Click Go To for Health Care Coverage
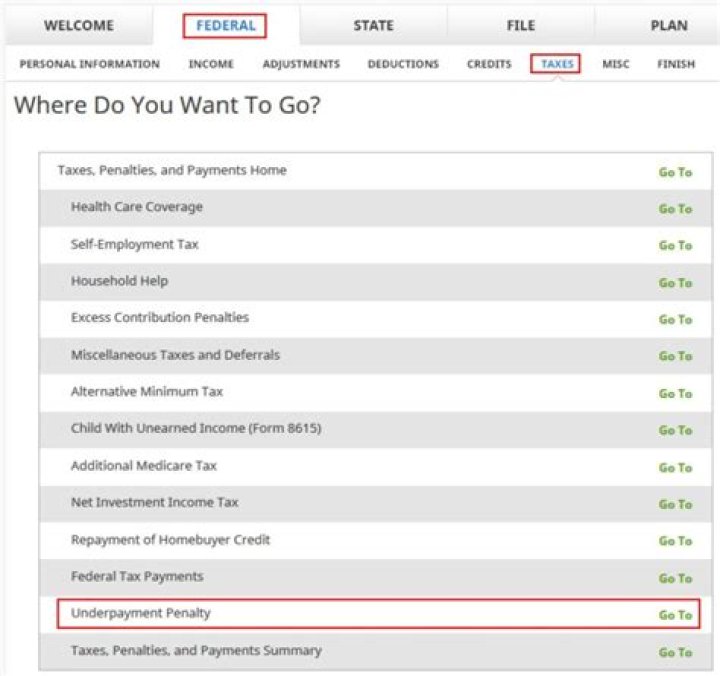Screen dimensions: 720x676 (x=675, y=209)
